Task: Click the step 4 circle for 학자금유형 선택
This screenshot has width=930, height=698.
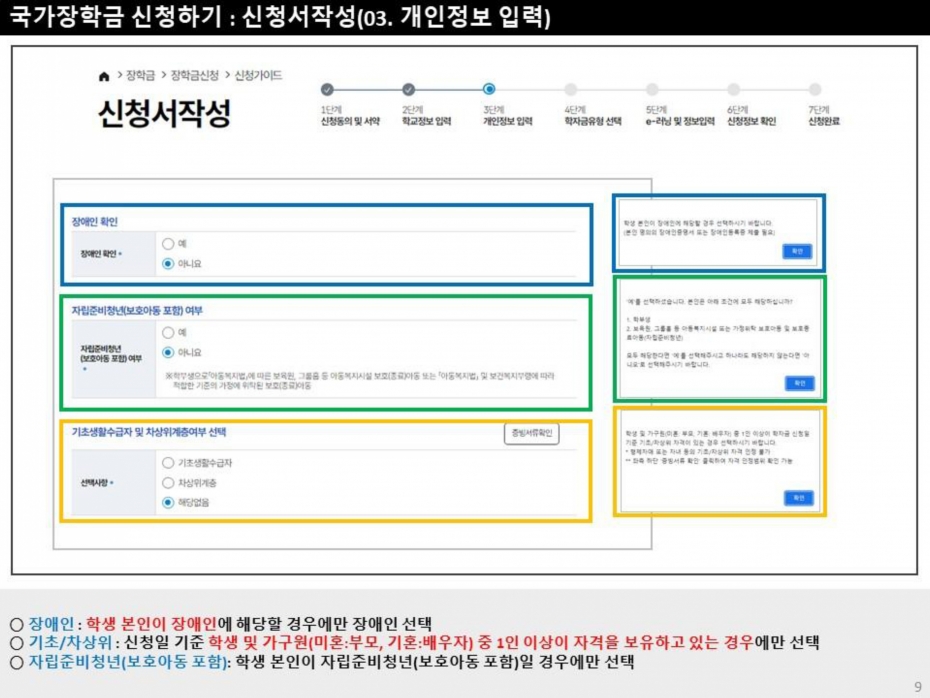Action: coord(571,90)
